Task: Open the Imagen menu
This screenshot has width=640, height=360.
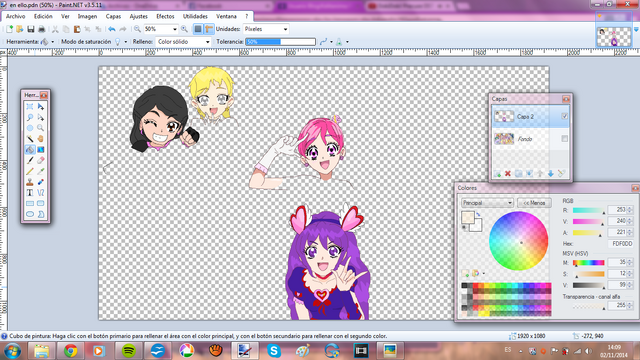Action: point(87,16)
